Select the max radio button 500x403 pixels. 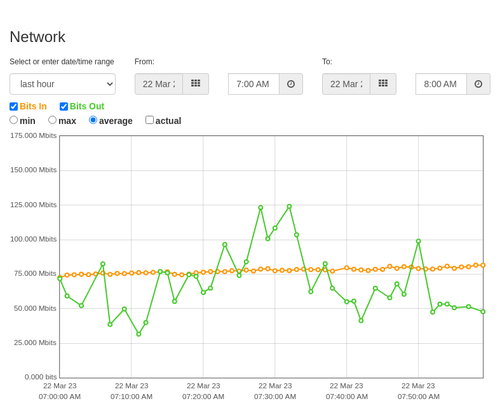(52, 120)
